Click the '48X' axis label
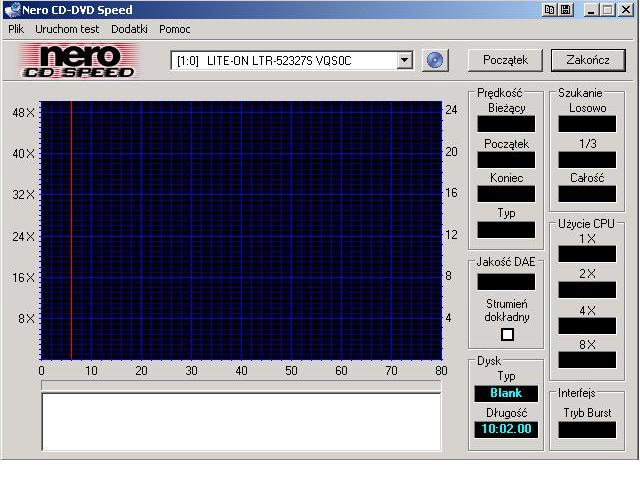 click(23, 113)
